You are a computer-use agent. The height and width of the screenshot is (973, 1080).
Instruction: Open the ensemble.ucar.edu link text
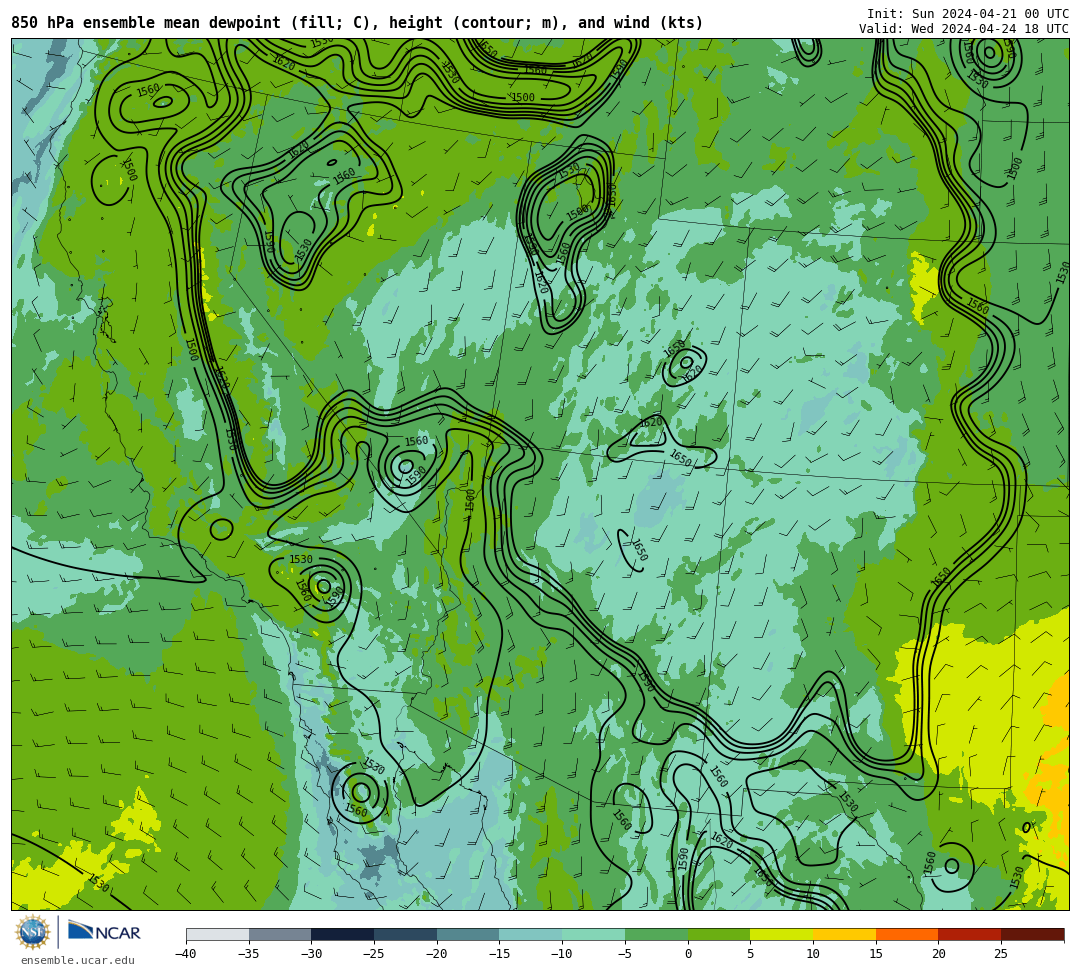[x=78, y=961]
